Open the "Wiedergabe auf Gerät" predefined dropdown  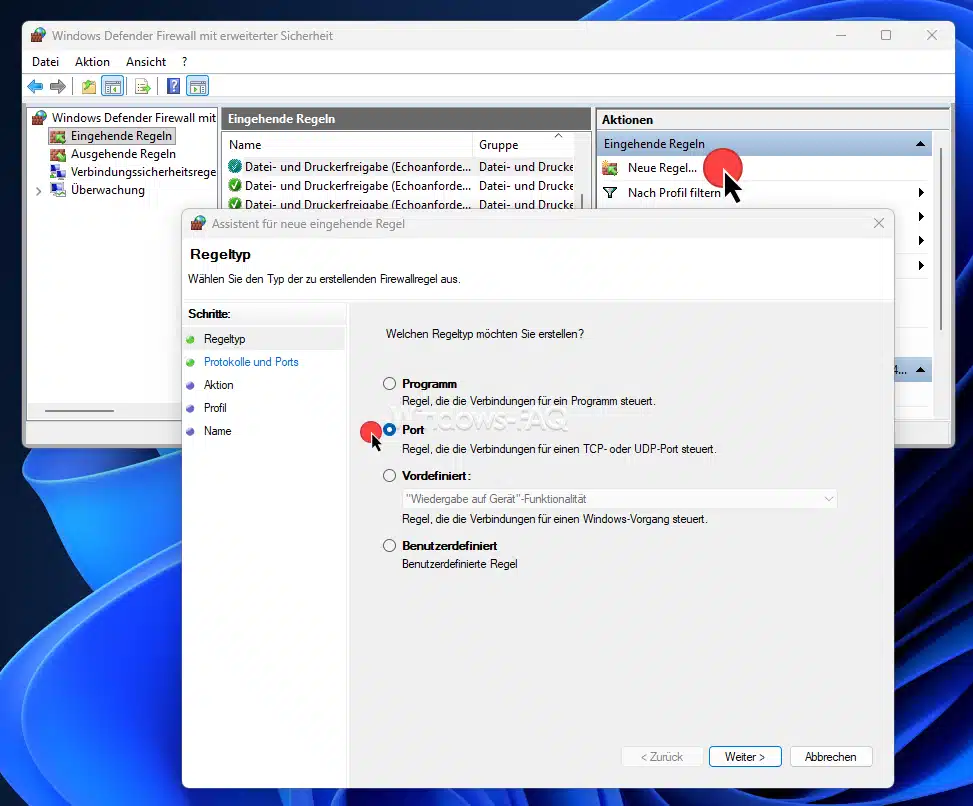[x=619, y=499]
